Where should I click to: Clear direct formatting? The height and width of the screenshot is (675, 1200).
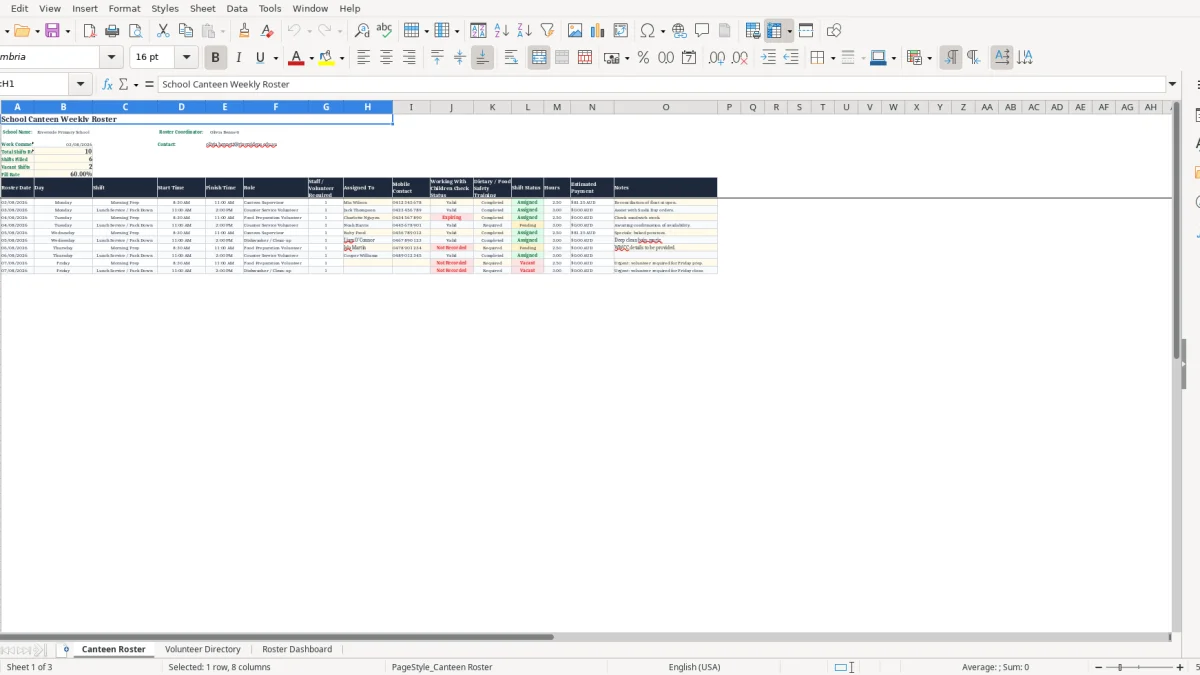267,31
